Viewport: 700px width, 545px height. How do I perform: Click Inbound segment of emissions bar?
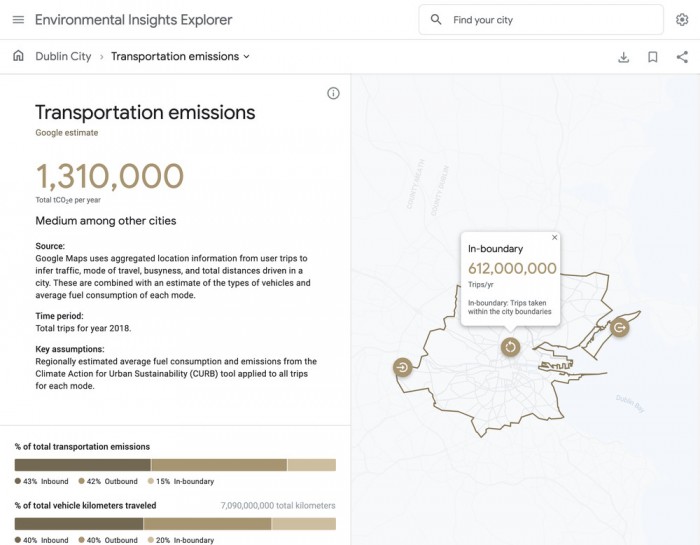pyautogui.click(x=82, y=465)
